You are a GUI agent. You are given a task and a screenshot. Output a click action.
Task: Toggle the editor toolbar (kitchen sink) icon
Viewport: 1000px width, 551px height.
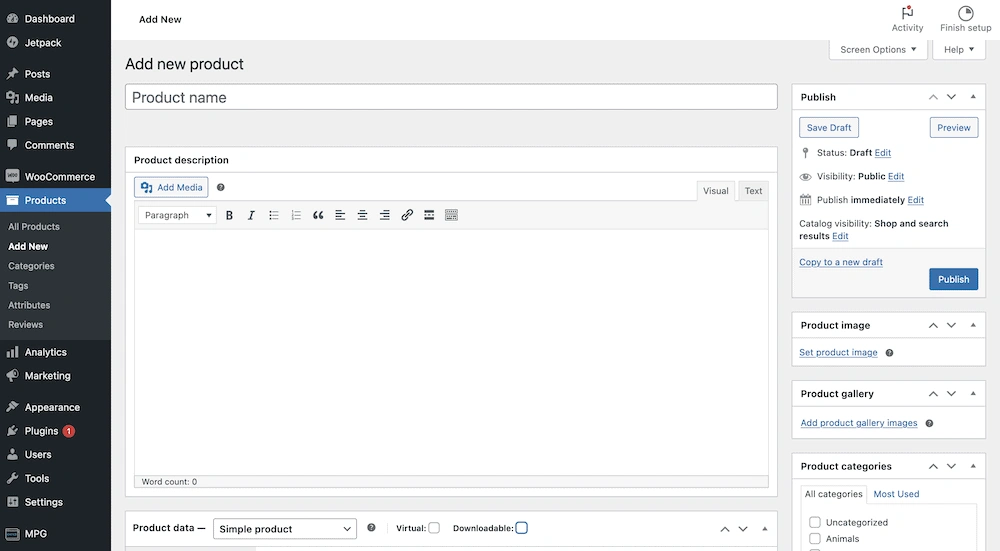451,215
